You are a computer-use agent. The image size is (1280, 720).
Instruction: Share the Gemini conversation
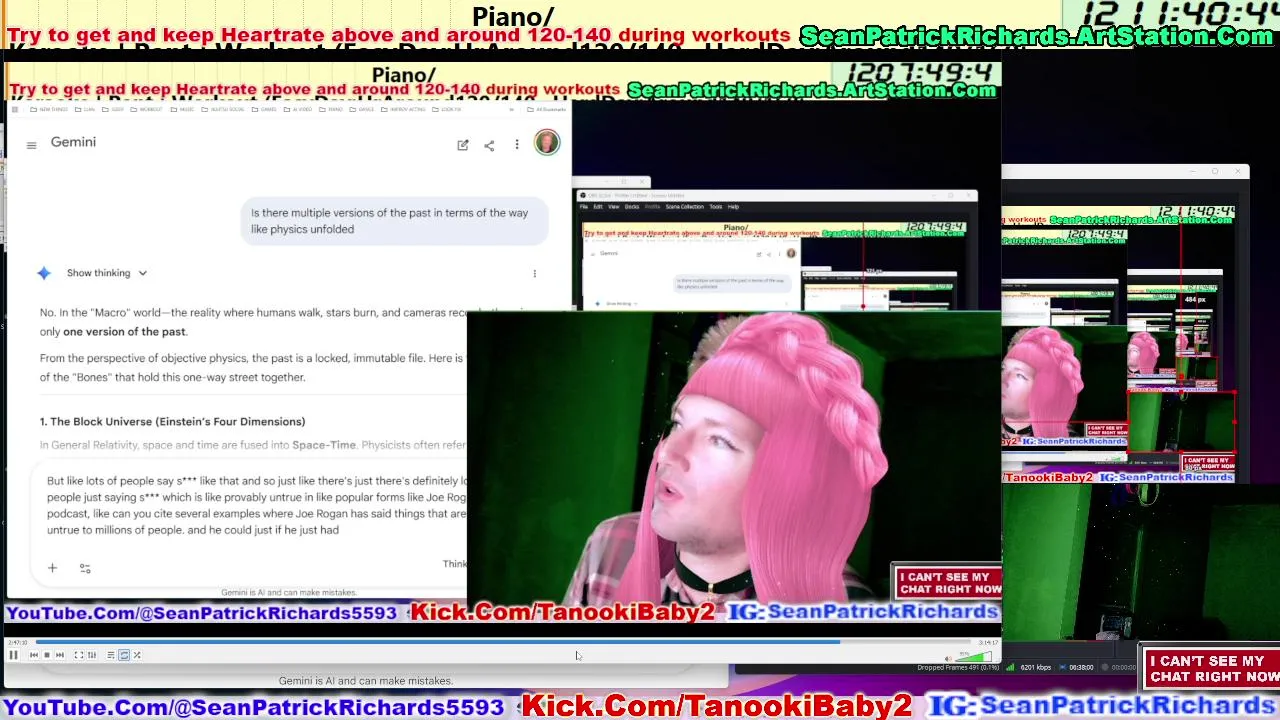[489, 145]
